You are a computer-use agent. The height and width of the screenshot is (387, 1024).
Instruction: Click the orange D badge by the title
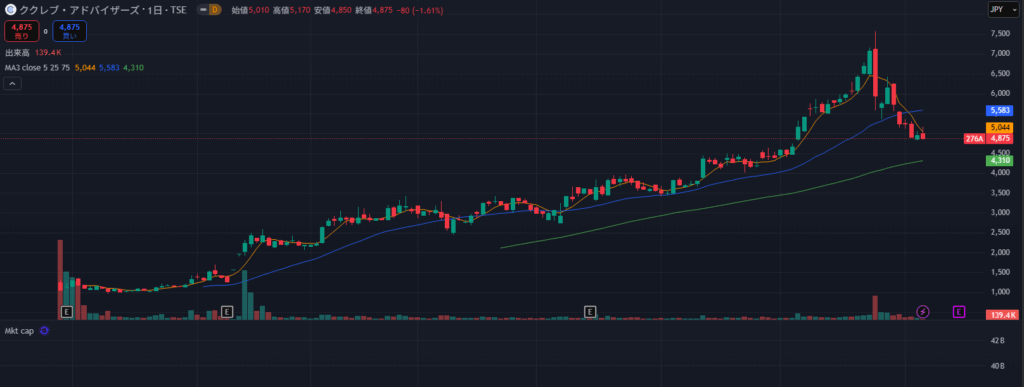(216, 10)
